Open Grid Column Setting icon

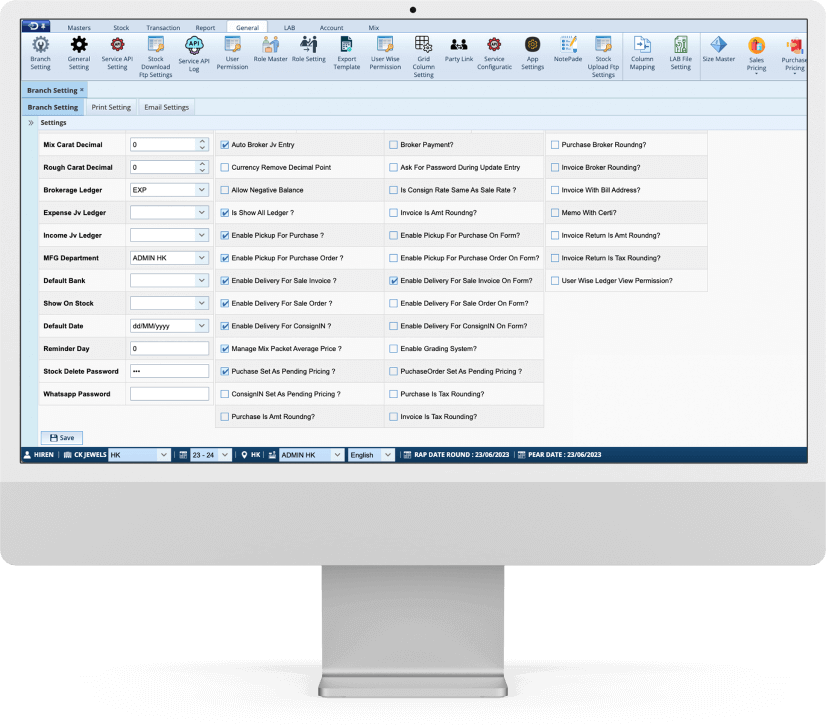pyautogui.click(x=423, y=46)
